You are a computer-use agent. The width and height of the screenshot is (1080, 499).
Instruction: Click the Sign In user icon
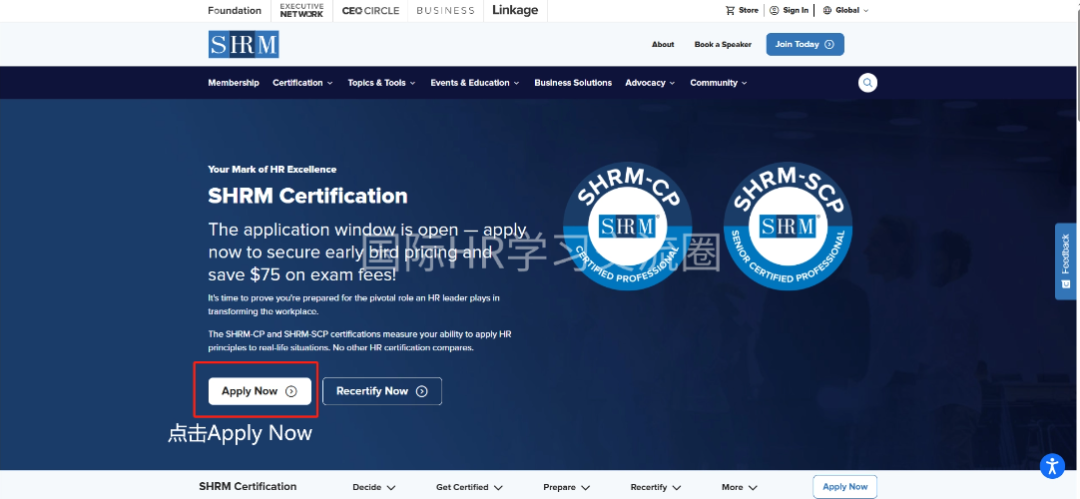tap(774, 10)
